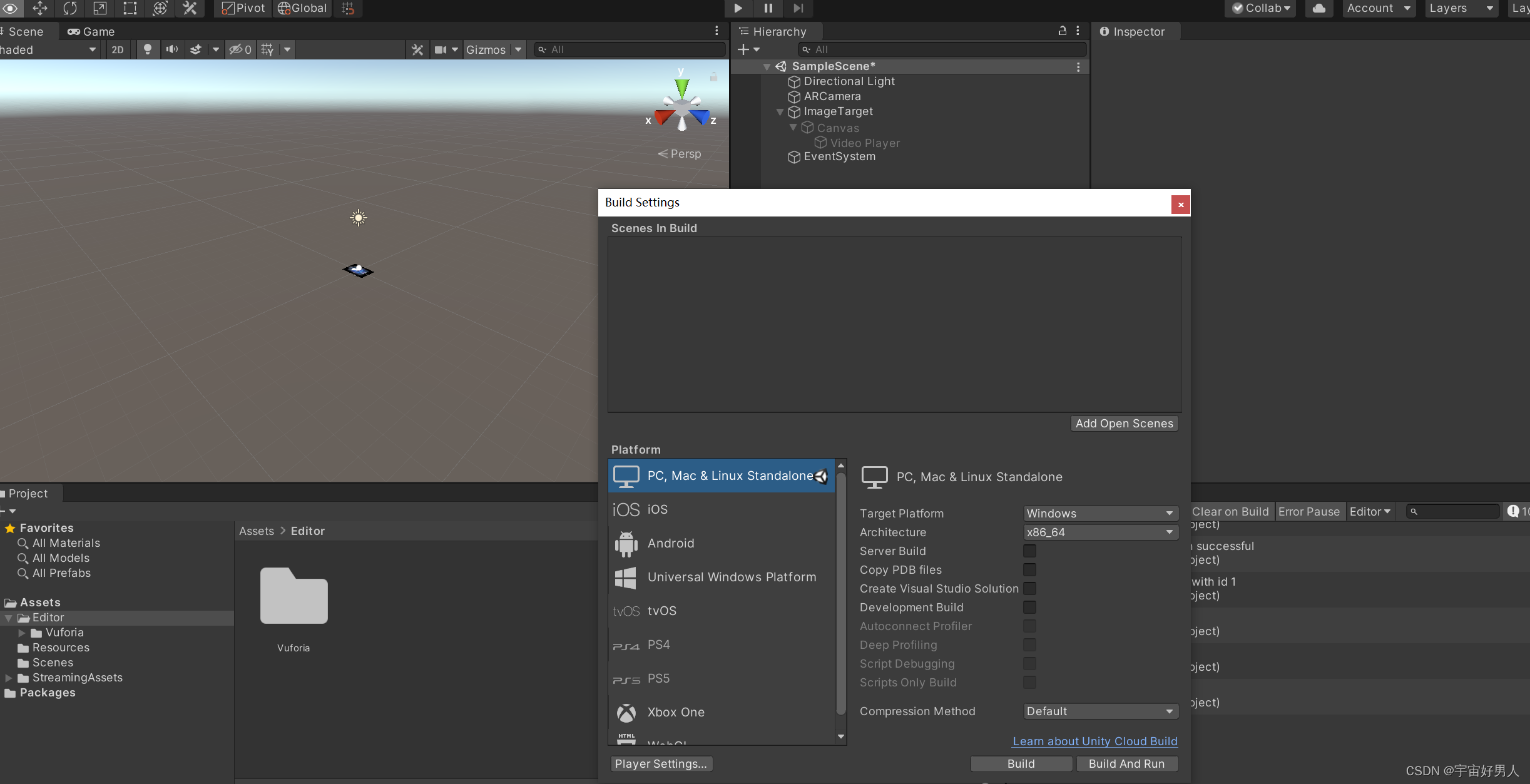The image size is (1530, 784).
Task: Enable Create Visual Studio Solution checkbox
Action: click(1029, 588)
